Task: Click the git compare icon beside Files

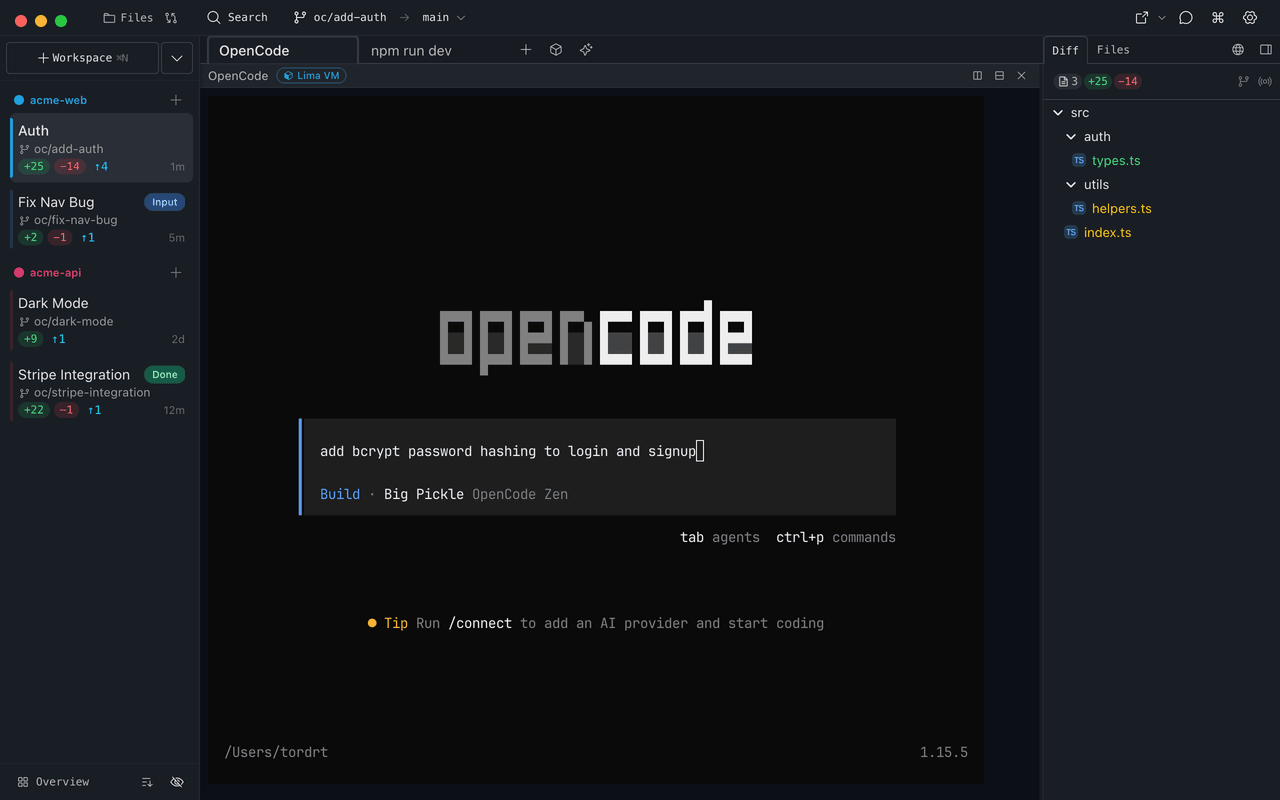Action: [x=171, y=17]
